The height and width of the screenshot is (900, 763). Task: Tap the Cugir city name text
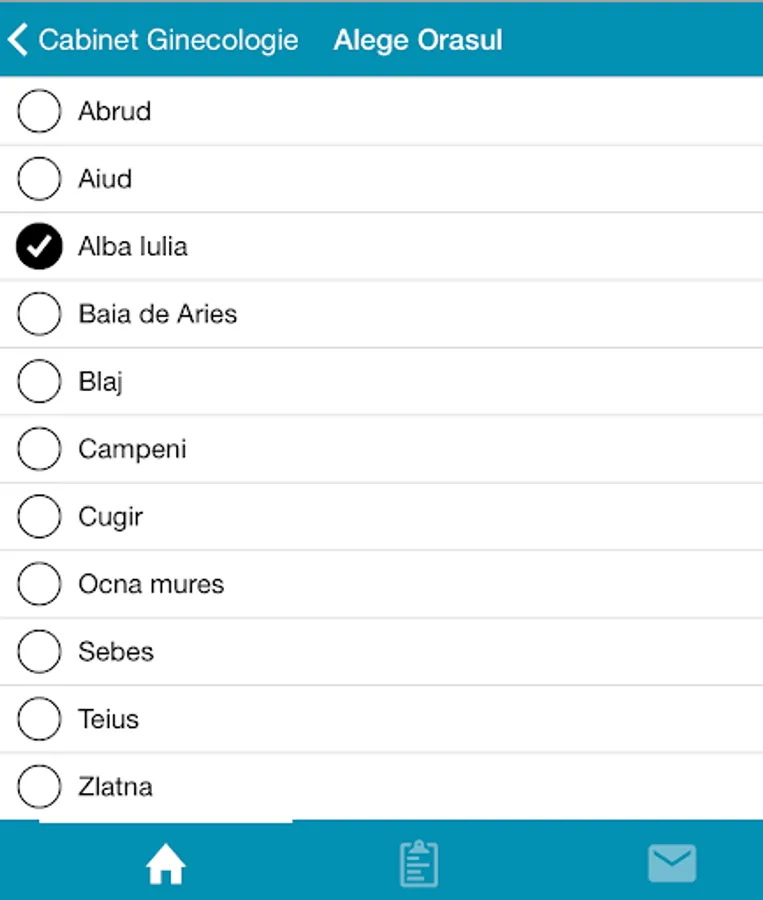click(111, 517)
